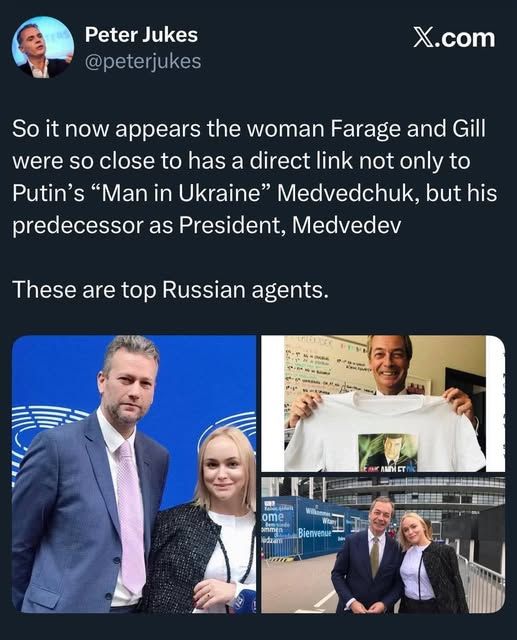Click the tweet text mentioning Medvedchuk
Screen dimensions: 517x640
coord(255,177)
